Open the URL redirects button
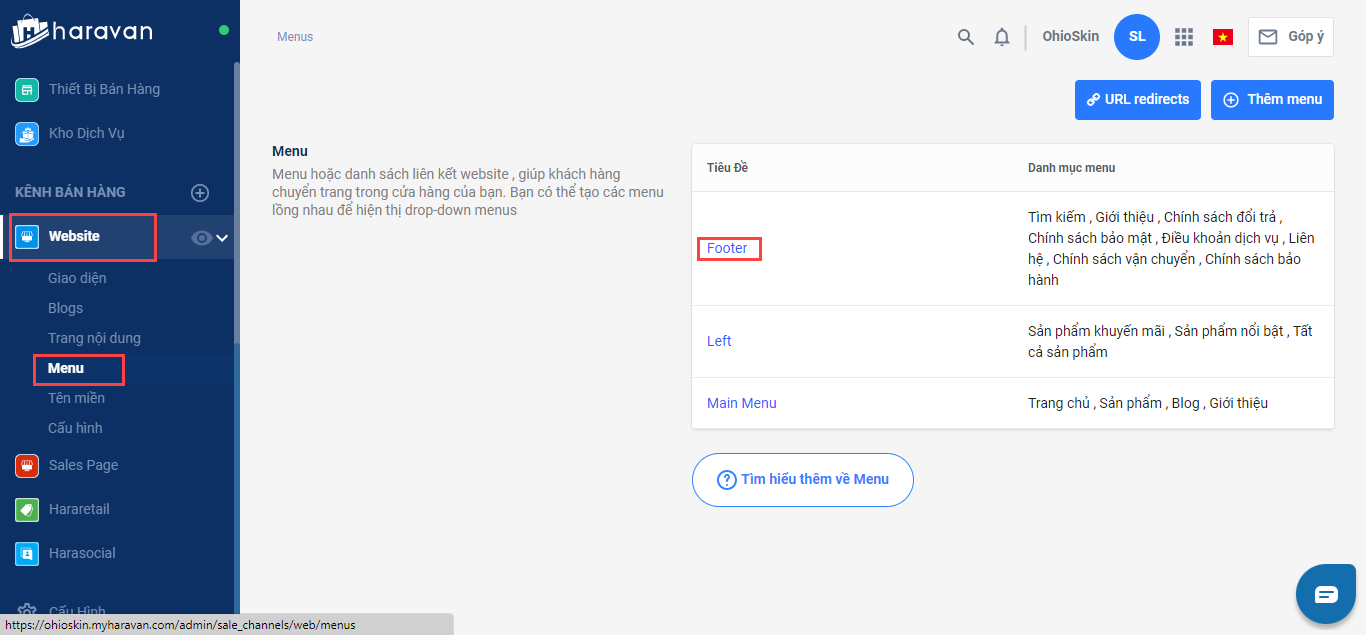Image resolution: width=1366 pixels, height=635 pixels. [x=1137, y=100]
